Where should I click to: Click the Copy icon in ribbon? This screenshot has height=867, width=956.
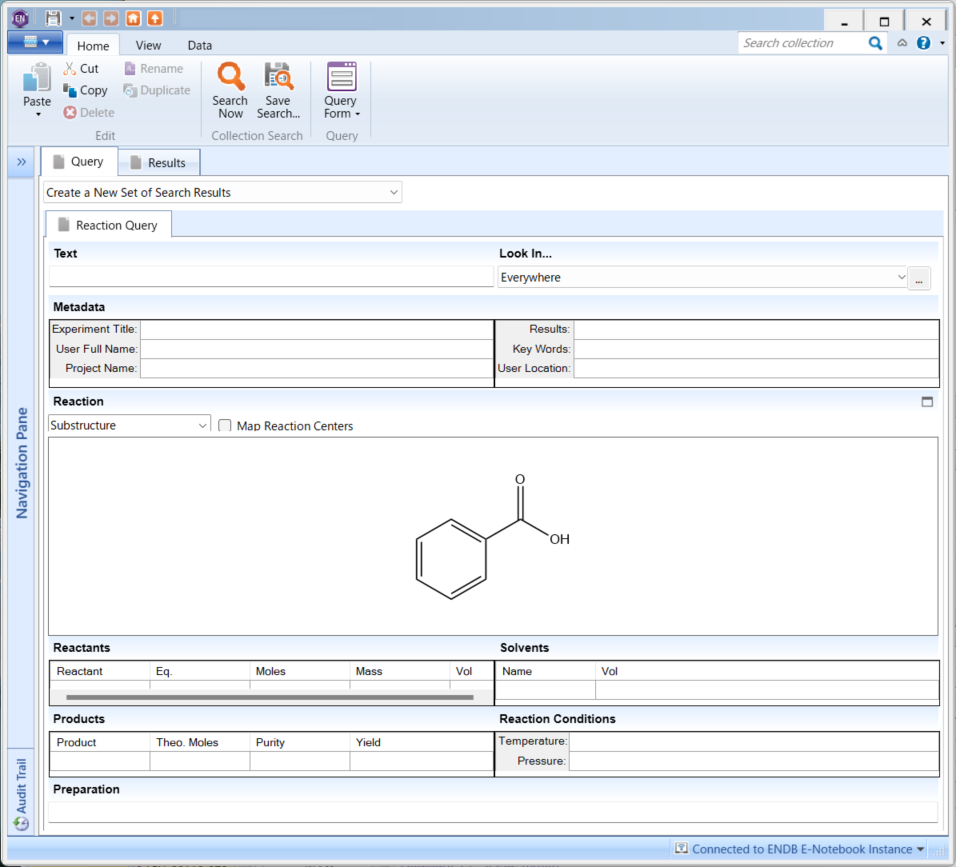click(x=70, y=91)
